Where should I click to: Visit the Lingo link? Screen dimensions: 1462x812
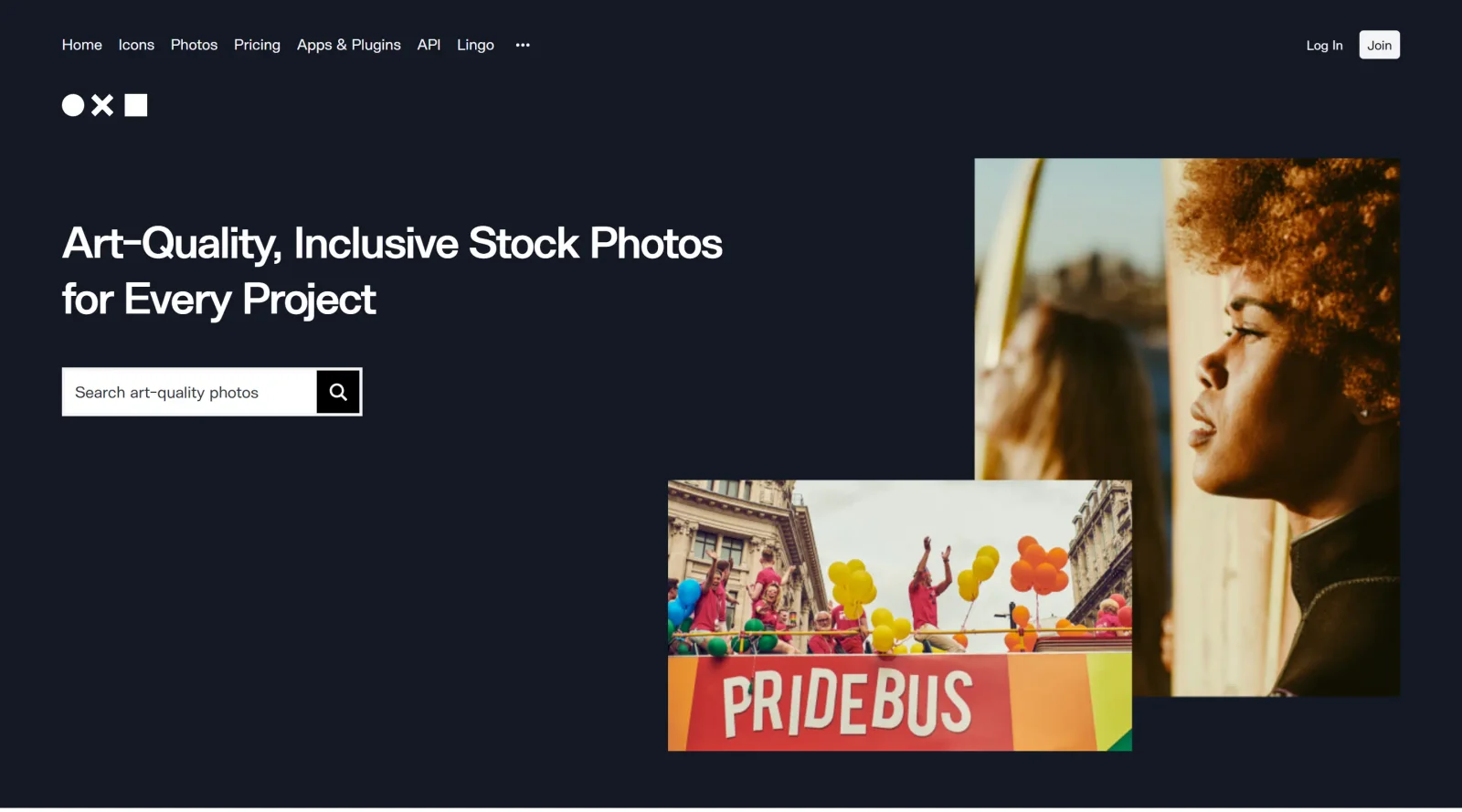click(x=475, y=45)
